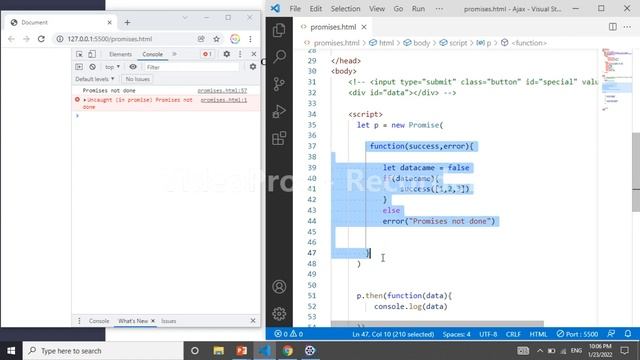Click the console Filter field
Image resolution: width=640 pixels, height=360 pixels.
click(191, 67)
